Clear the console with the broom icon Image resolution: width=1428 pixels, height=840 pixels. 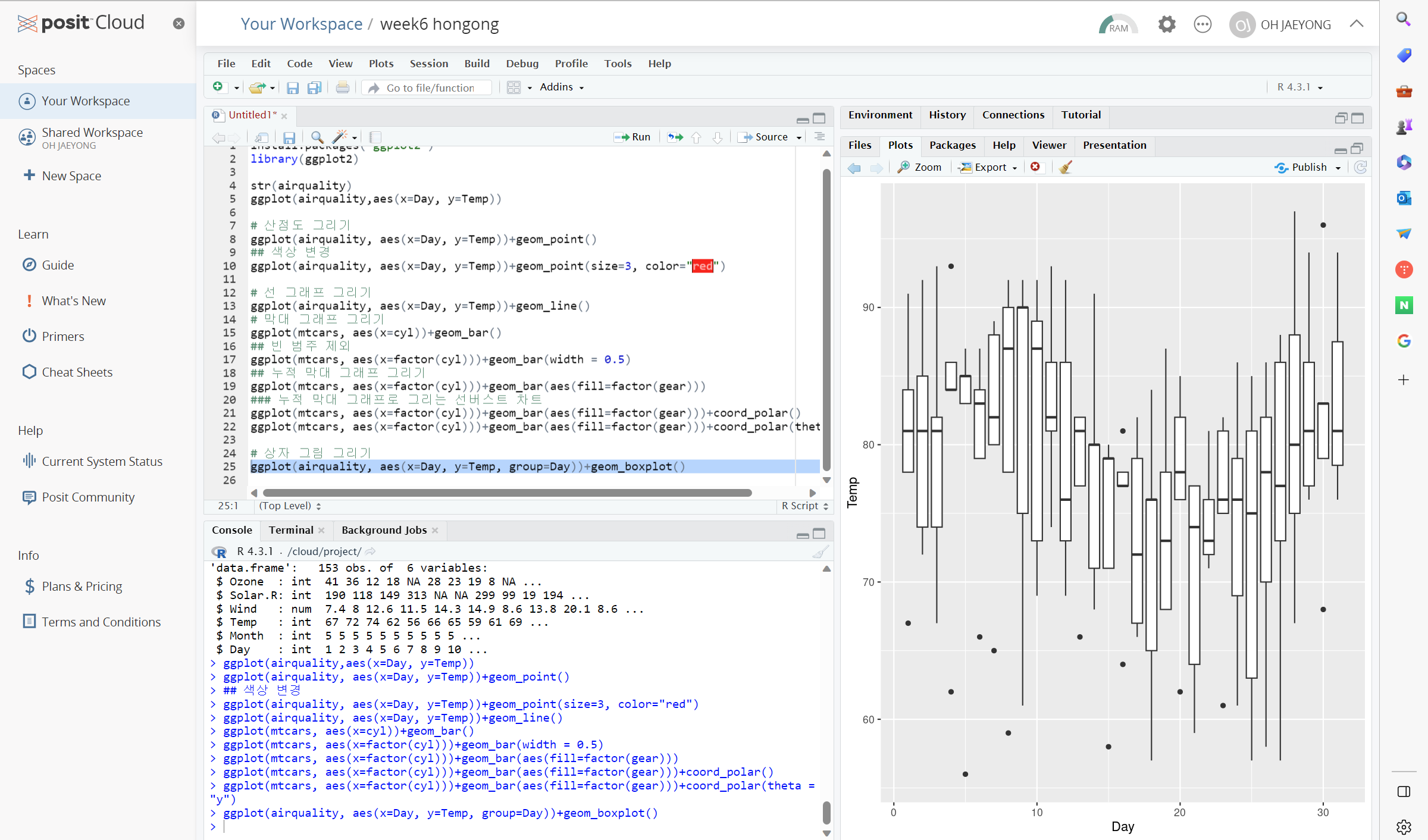[821, 552]
